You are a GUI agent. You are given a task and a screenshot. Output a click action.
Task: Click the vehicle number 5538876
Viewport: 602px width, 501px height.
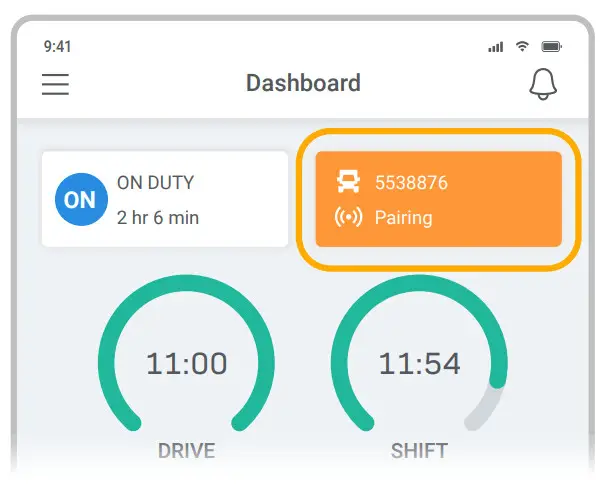click(411, 183)
